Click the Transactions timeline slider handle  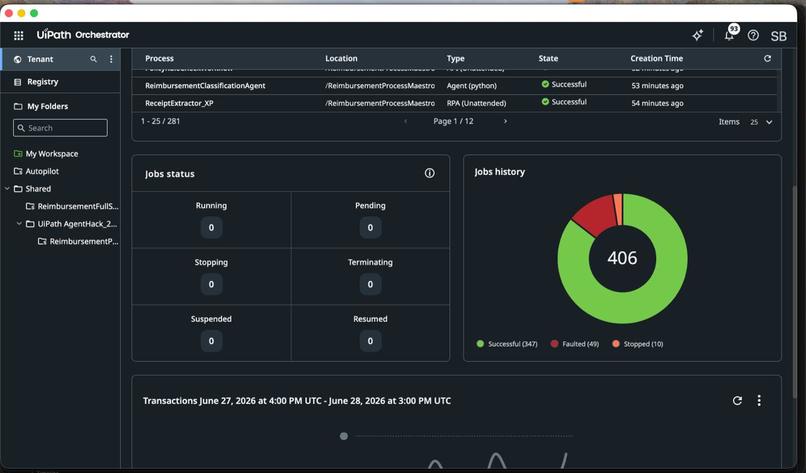point(344,436)
